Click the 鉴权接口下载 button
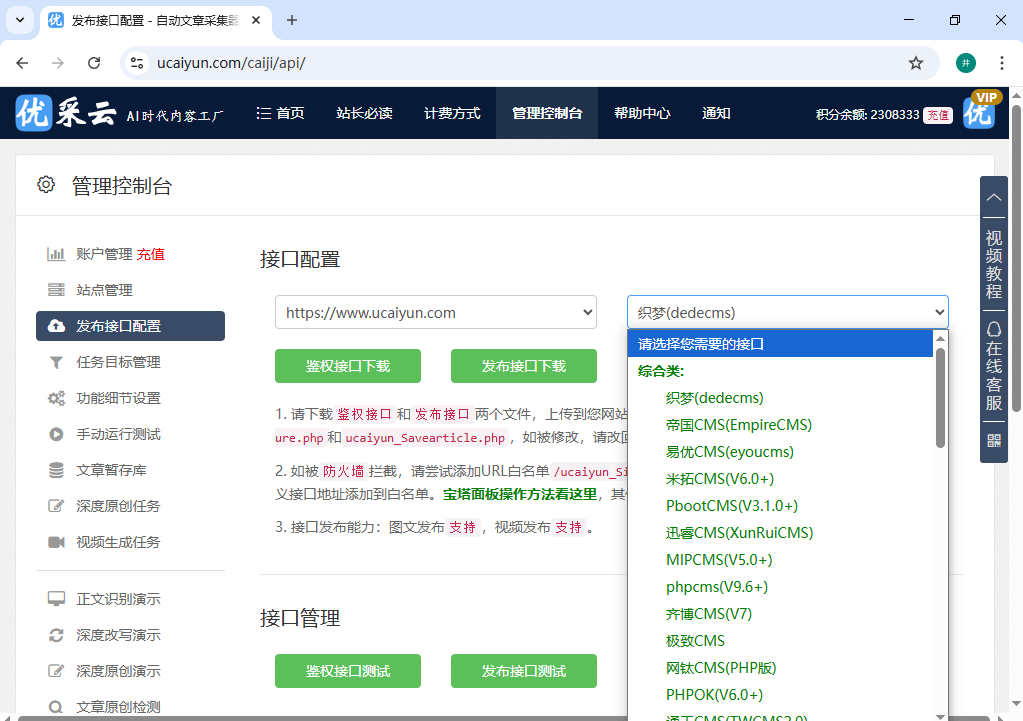 click(347, 366)
